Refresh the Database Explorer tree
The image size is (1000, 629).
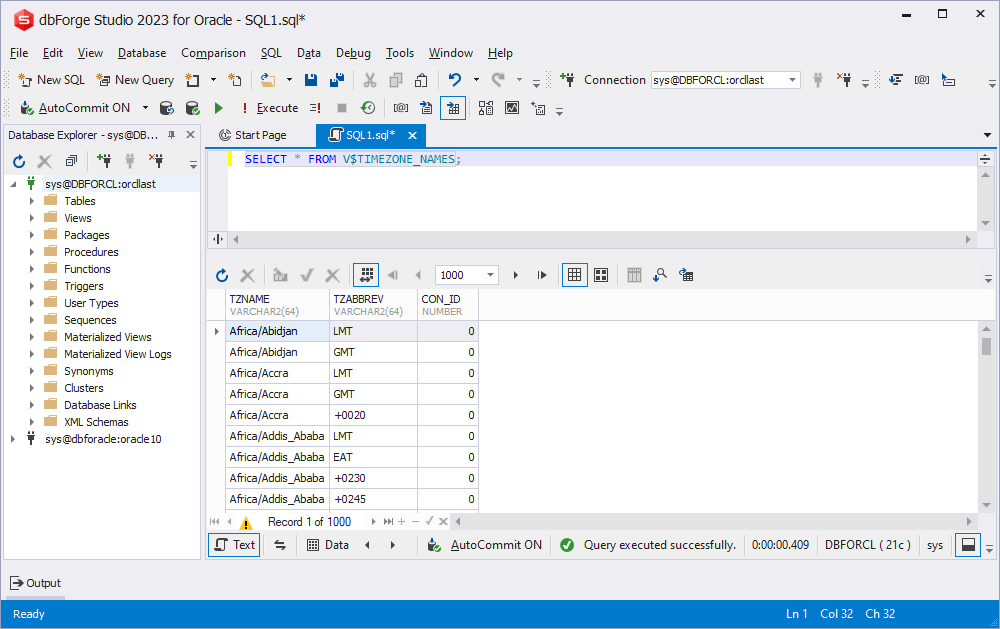click(x=19, y=161)
